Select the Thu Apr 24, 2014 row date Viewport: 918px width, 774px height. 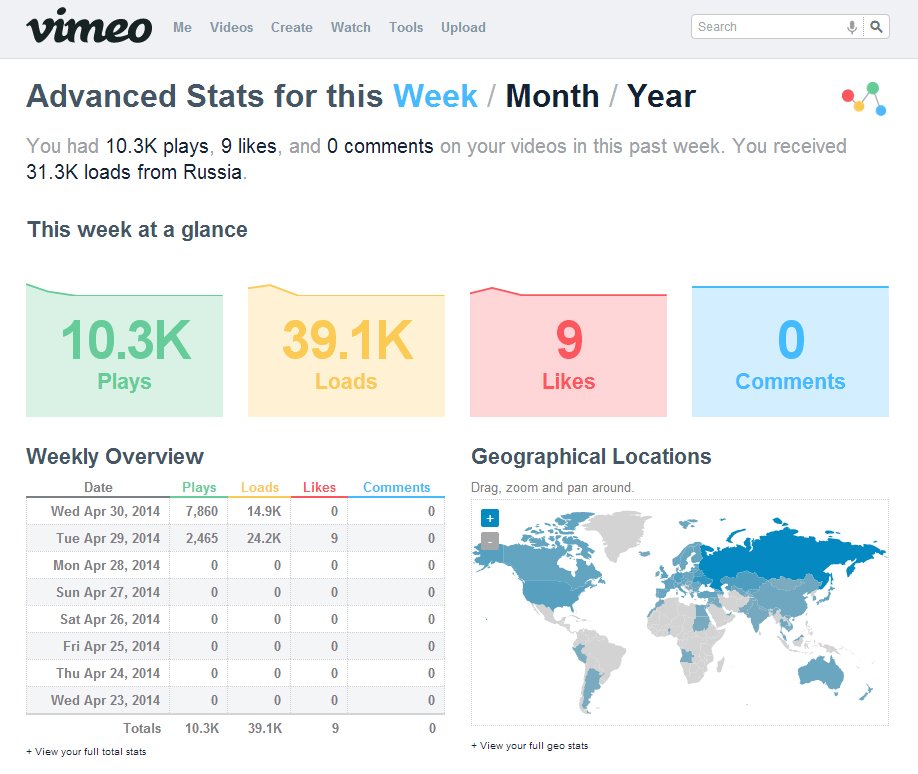tap(108, 673)
